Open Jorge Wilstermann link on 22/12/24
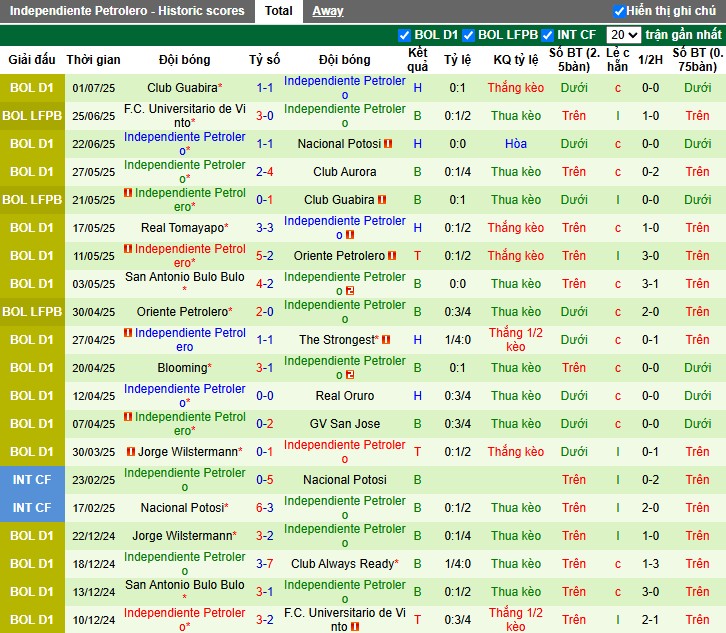Image resolution: width=726 pixels, height=633 pixels. [182, 536]
